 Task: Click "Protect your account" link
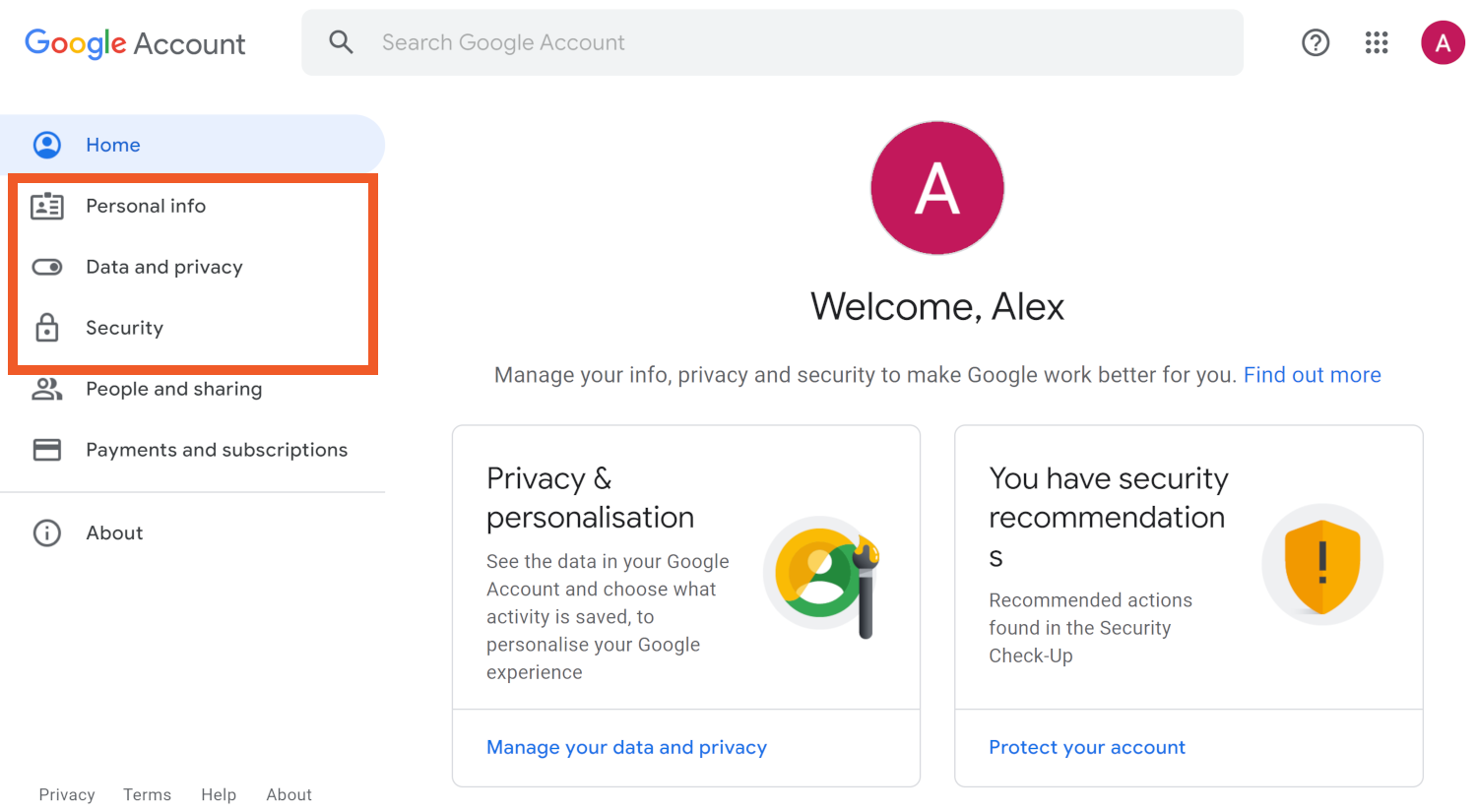click(x=1086, y=747)
